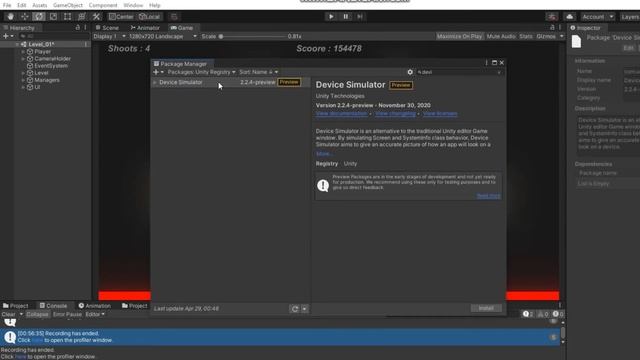Click the grid snapping toolbar icon
The width and height of the screenshot is (640, 360).
point(174,17)
